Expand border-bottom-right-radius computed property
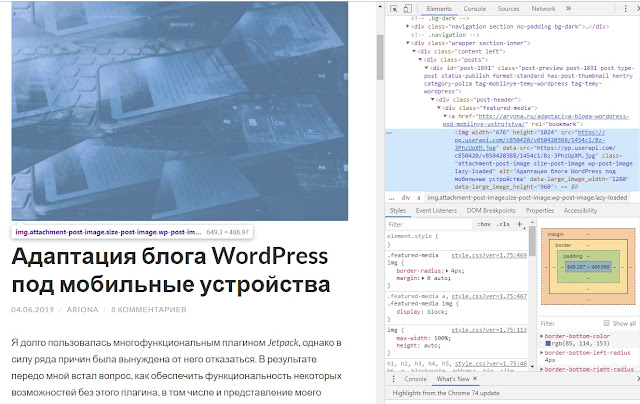Image resolution: width=640 pixels, height=404 pixels. (x=542, y=369)
